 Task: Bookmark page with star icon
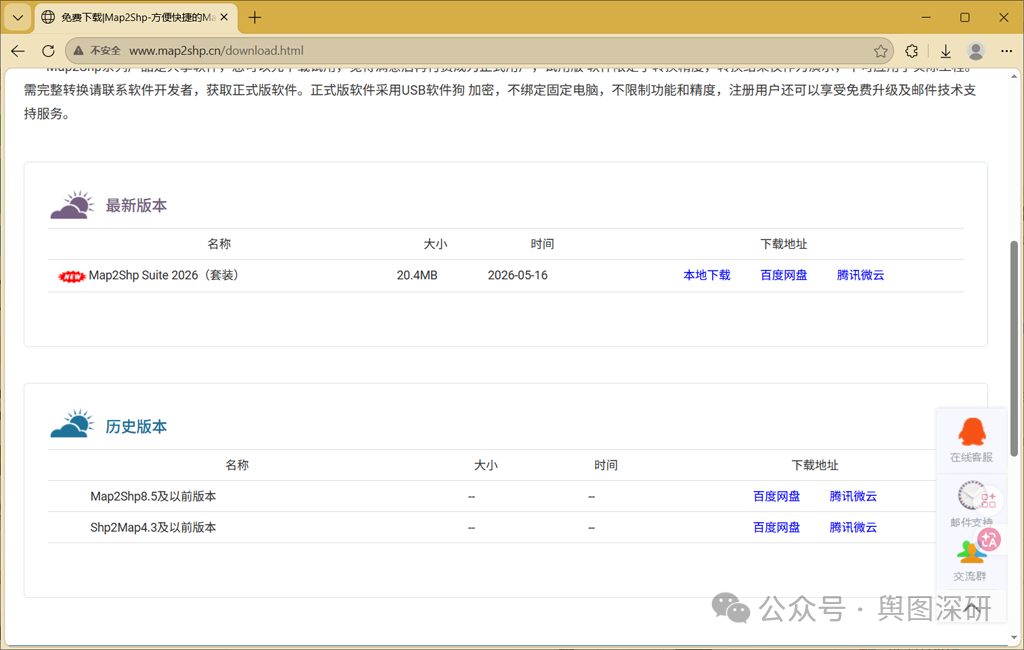pyautogui.click(x=880, y=51)
